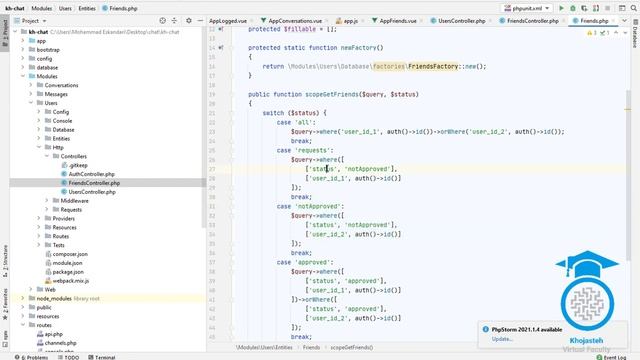Open Project panel settings gear
Viewport: 640px width, 360px height.
189,20
